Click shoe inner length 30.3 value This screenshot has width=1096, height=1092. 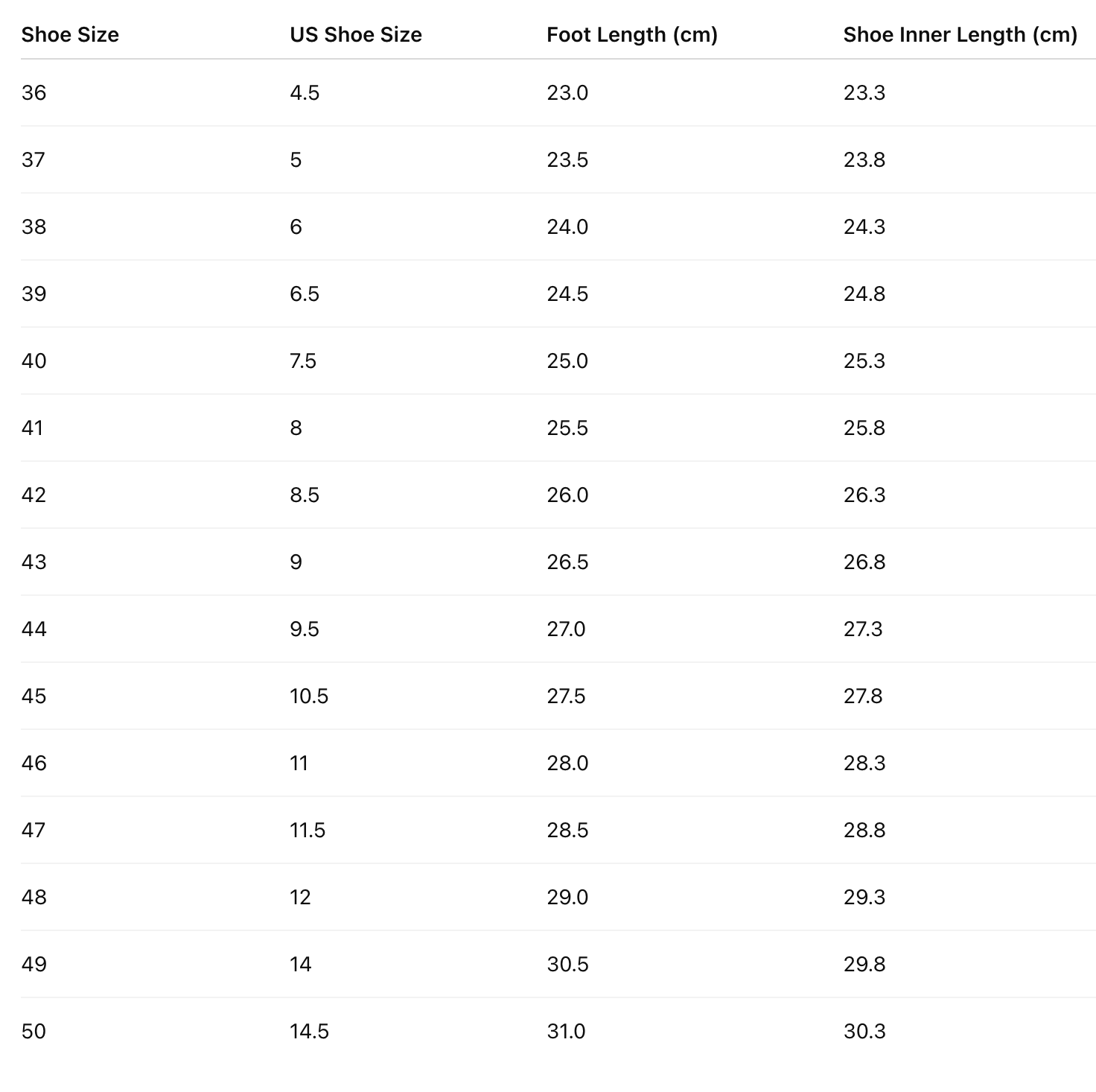click(x=864, y=1032)
